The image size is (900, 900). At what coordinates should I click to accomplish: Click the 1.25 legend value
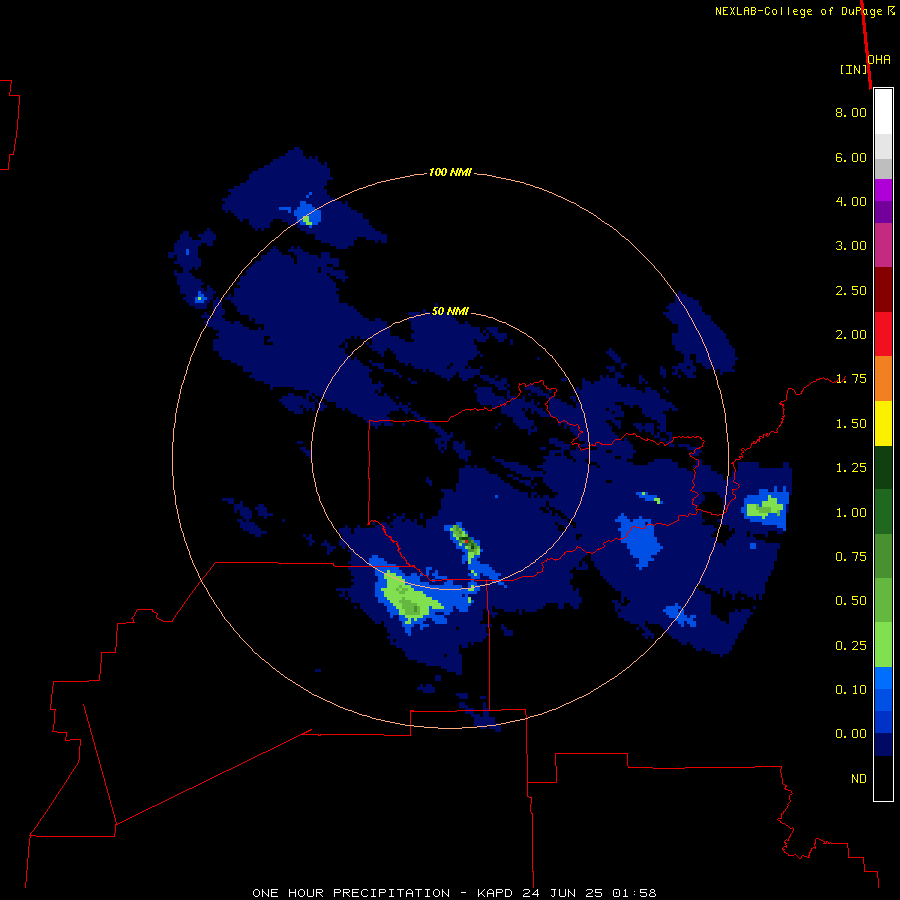851,468
